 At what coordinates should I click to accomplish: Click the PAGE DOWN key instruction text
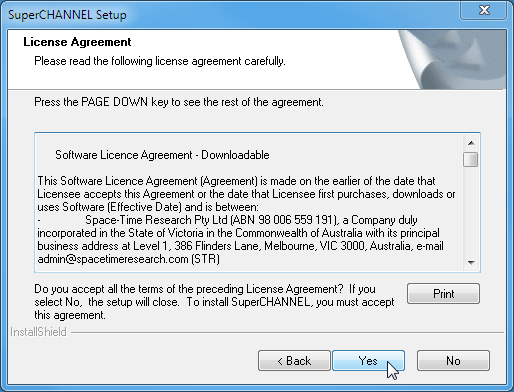point(179,102)
